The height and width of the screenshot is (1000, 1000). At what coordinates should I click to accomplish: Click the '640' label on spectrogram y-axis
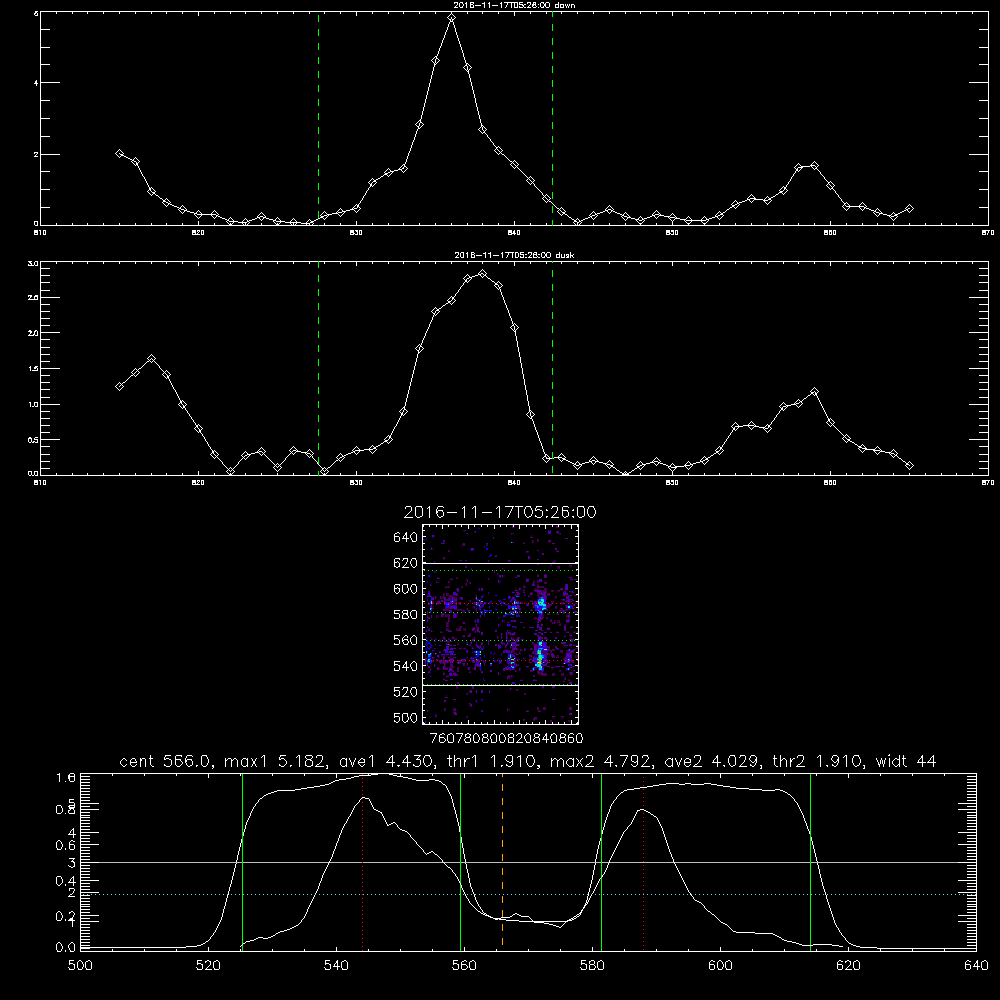[x=406, y=538]
